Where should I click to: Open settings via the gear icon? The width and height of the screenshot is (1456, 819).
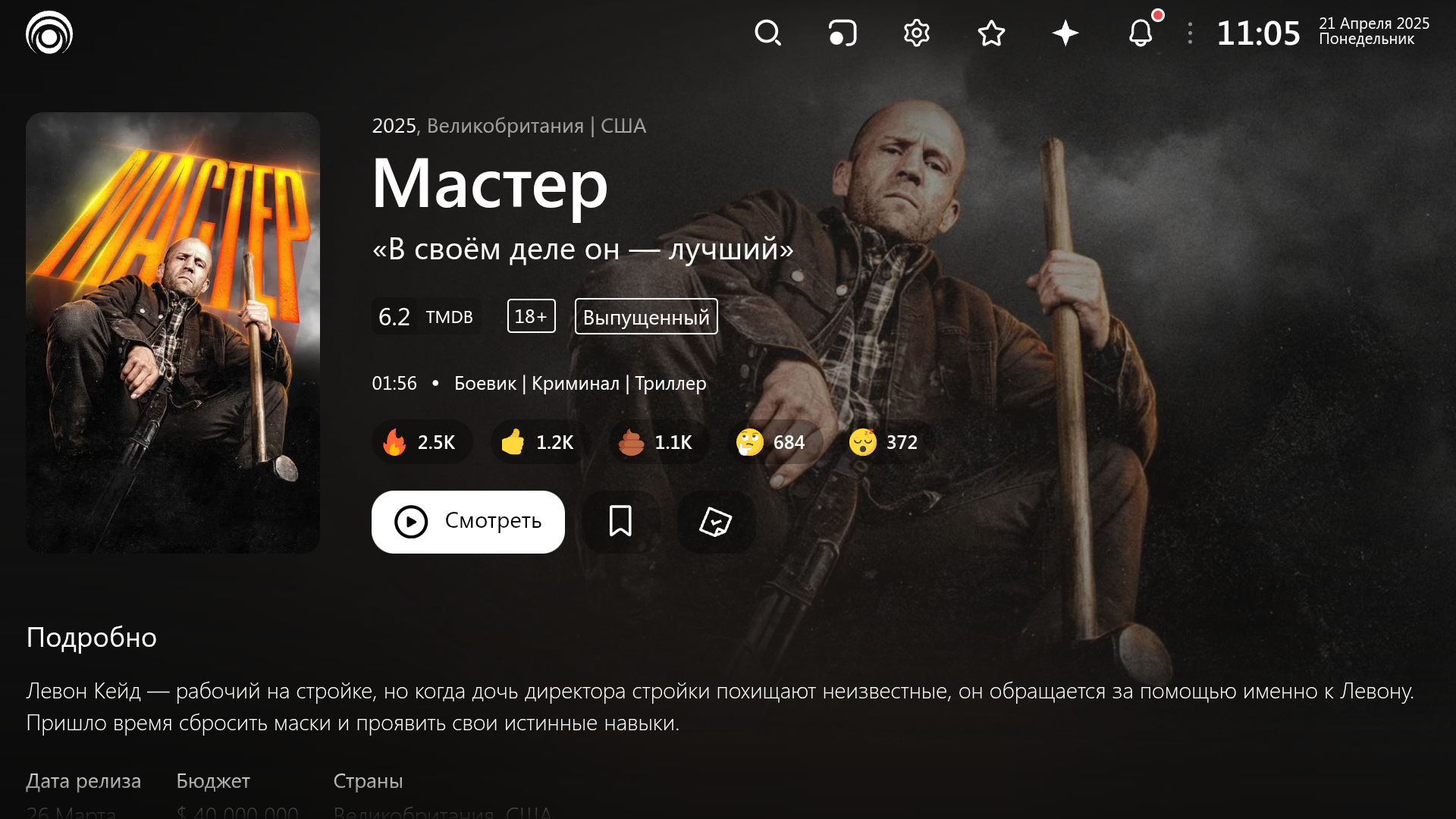916,33
